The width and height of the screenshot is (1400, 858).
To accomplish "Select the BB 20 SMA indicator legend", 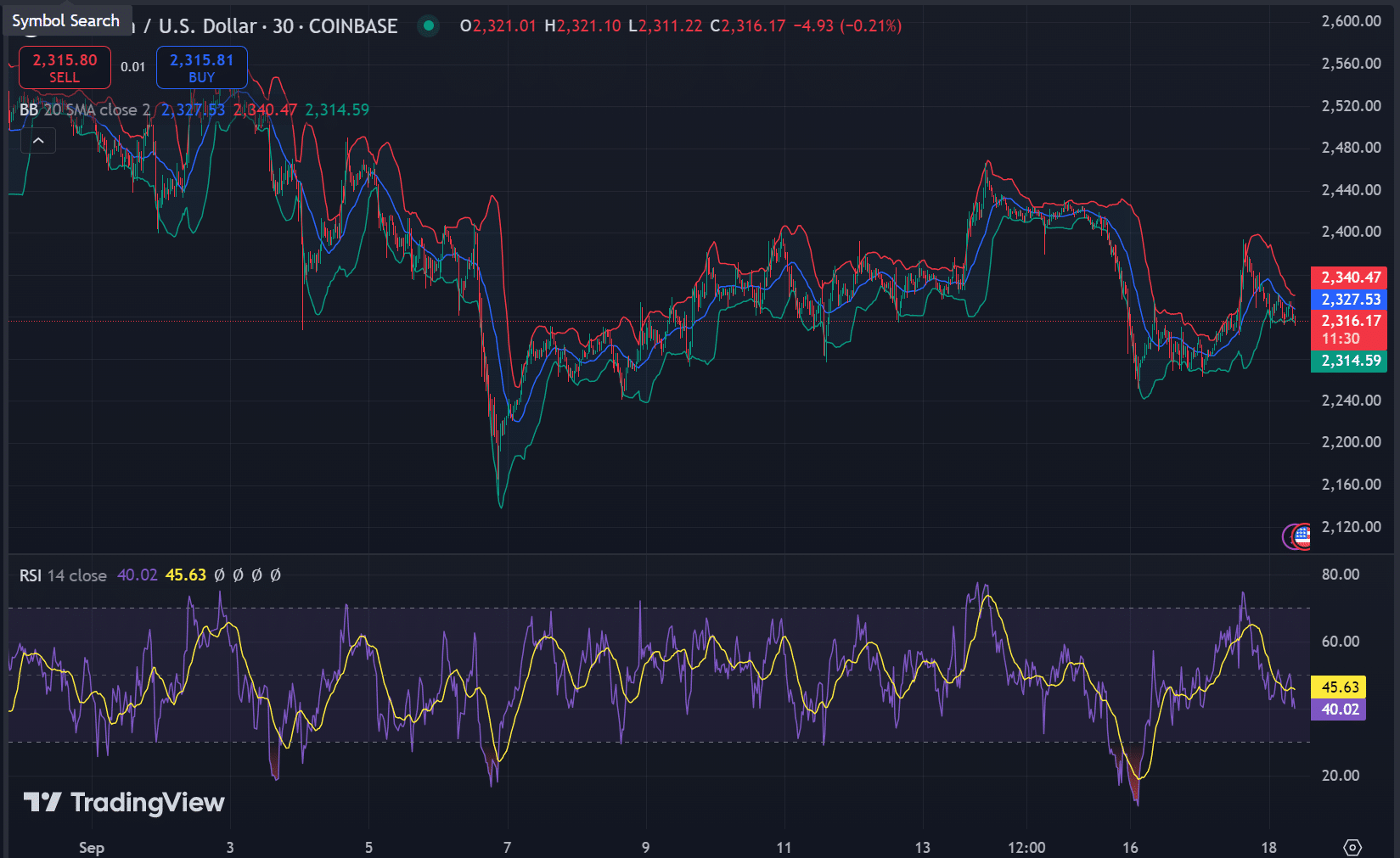I will pyautogui.click(x=84, y=109).
